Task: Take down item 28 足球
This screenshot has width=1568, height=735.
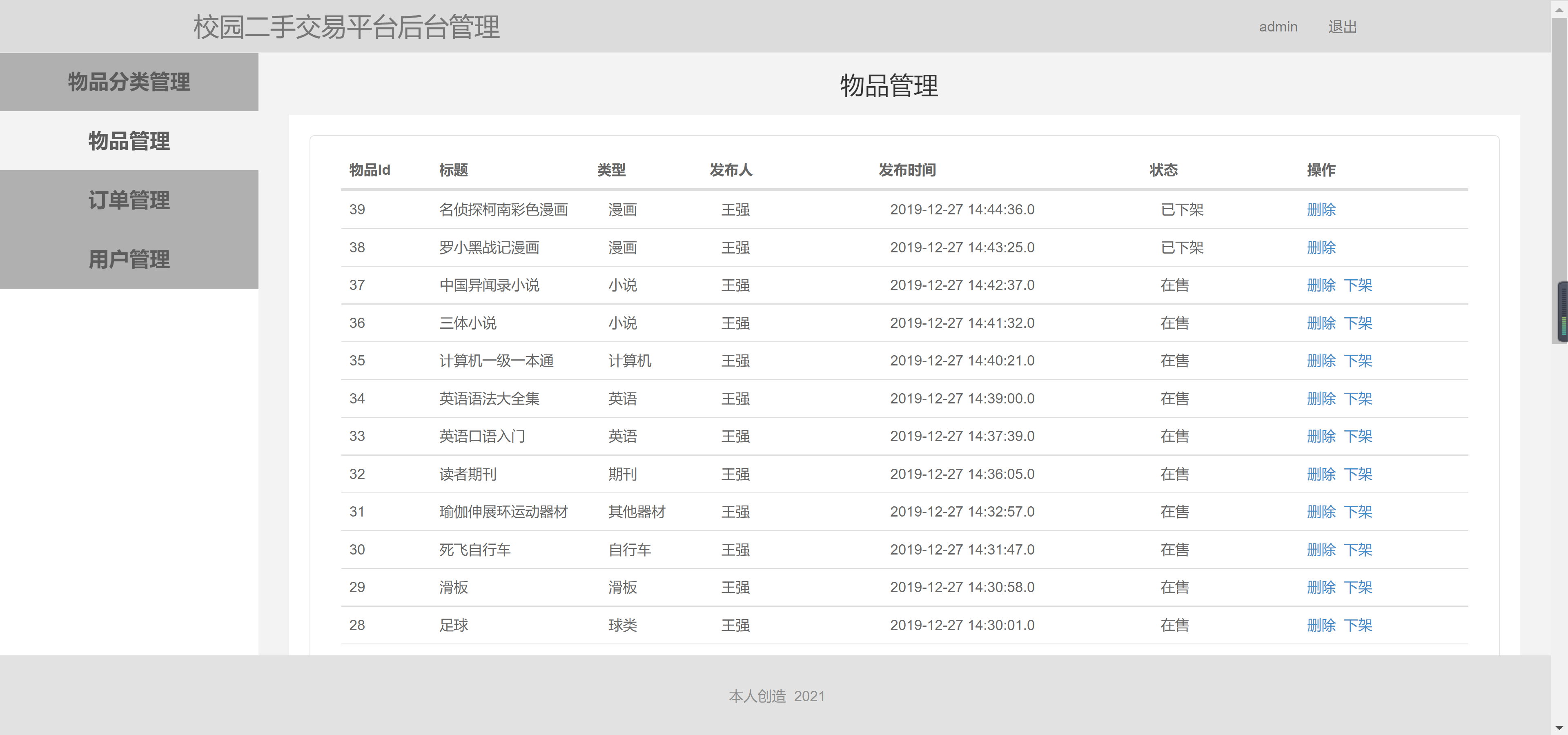Action: coord(1357,625)
